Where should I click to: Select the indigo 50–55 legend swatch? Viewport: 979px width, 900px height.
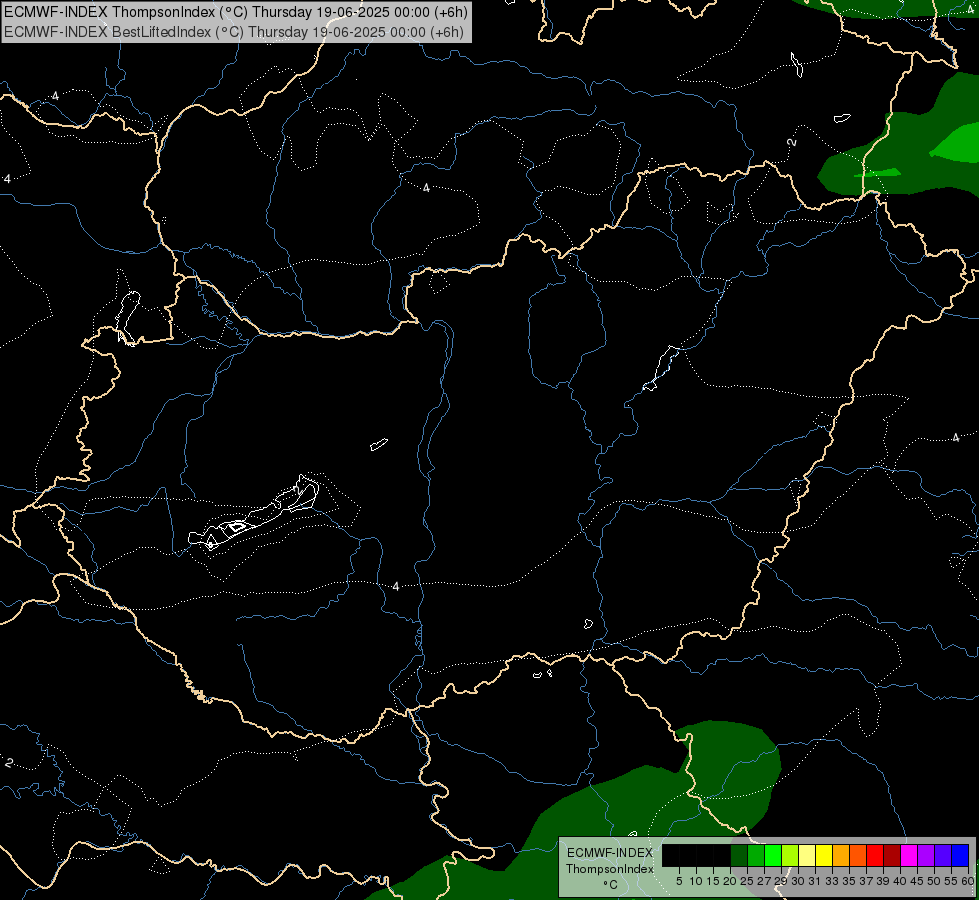[x=943, y=855]
